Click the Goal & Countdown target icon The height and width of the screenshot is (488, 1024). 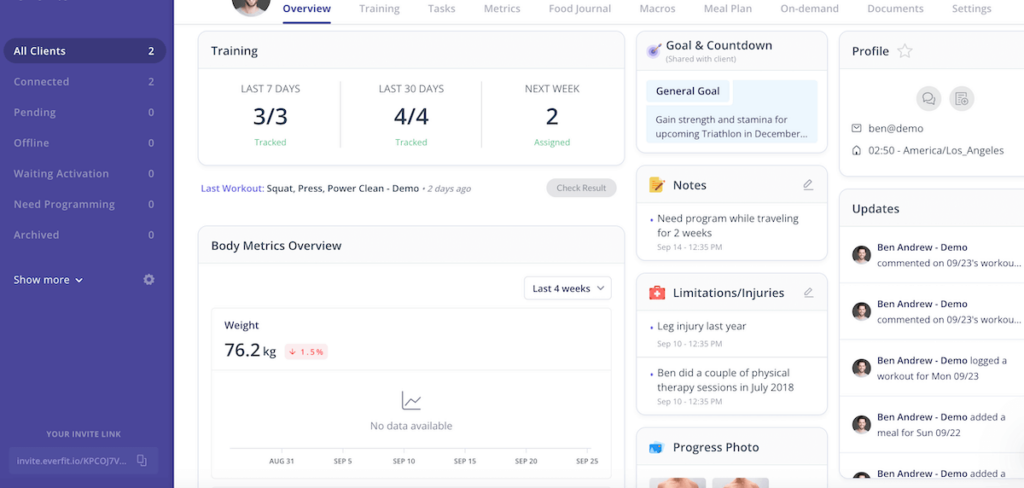(x=654, y=50)
